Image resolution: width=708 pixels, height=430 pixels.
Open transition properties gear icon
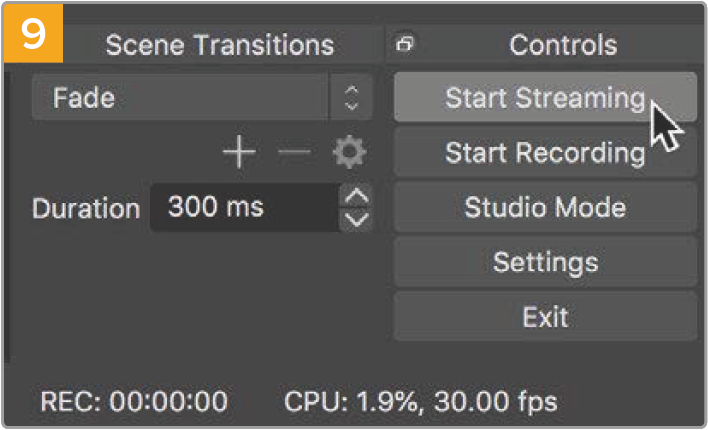coord(349,152)
